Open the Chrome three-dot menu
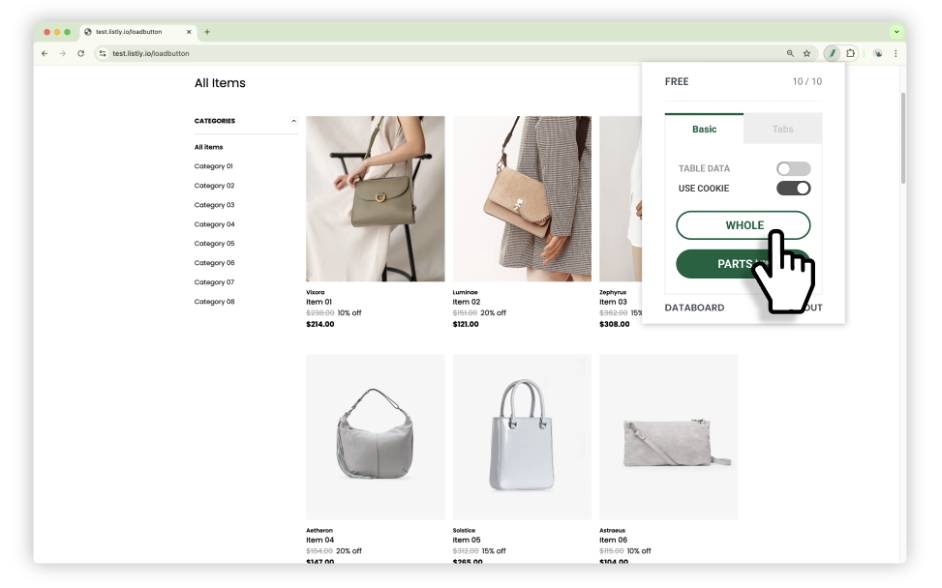942x588 pixels. click(896, 53)
